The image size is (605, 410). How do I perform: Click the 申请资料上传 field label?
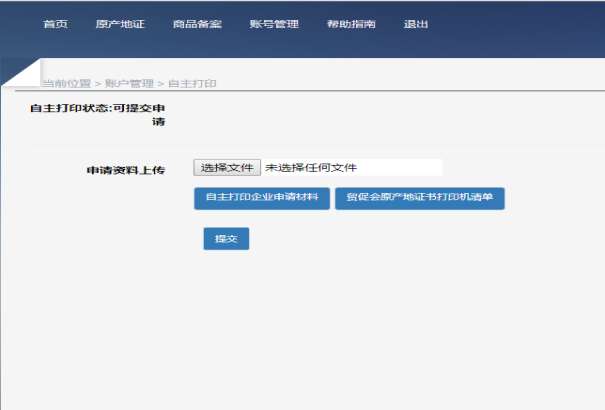tap(125, 170)
